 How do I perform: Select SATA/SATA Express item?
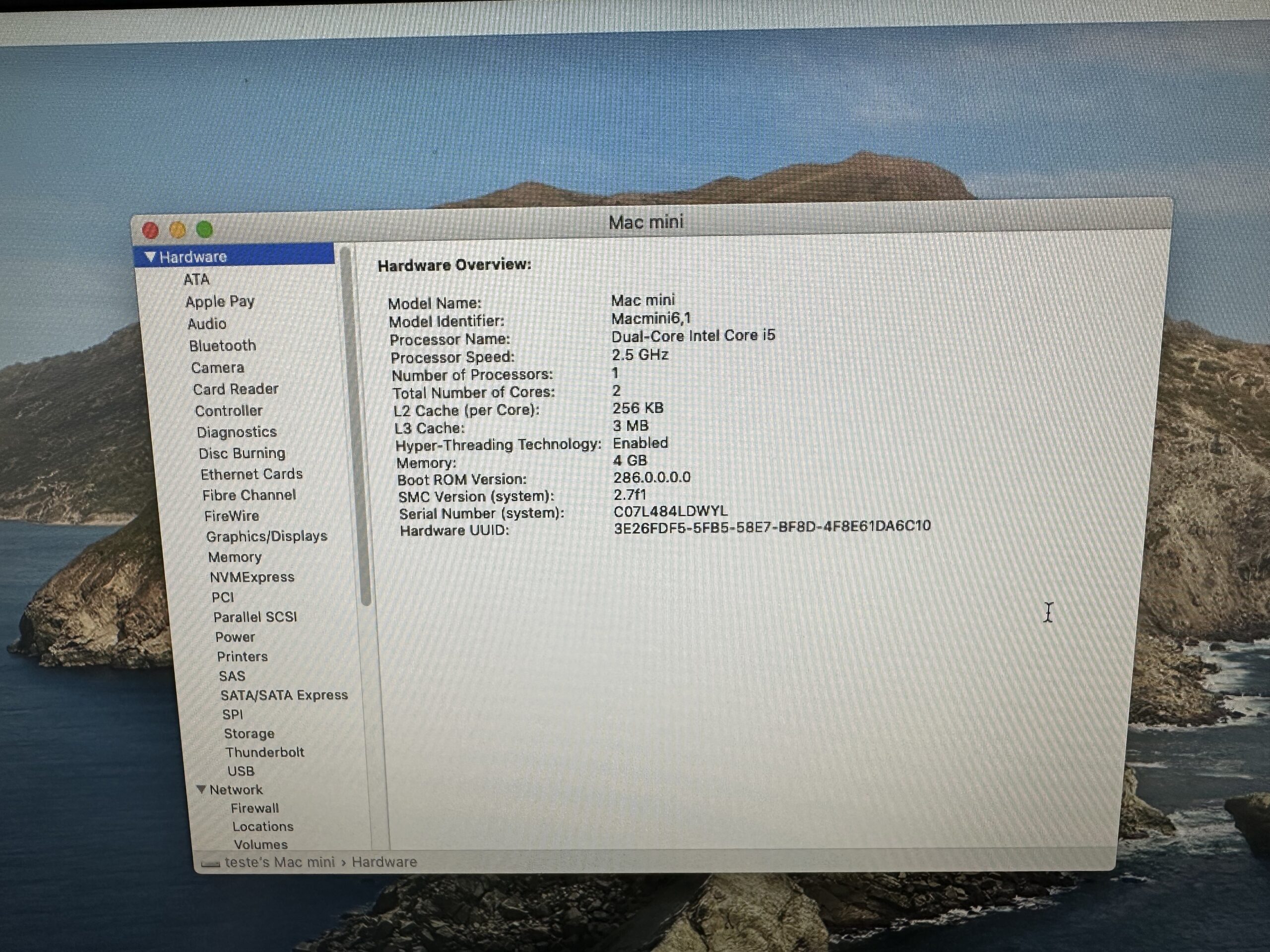point(284,695)
